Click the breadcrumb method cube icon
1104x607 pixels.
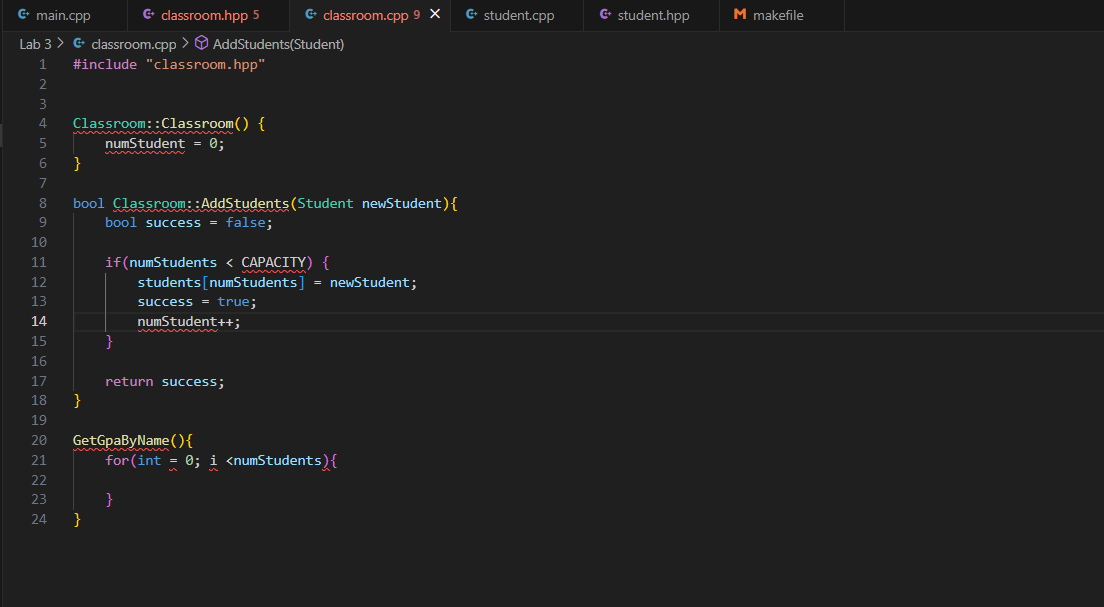click(x=201, y=44)
